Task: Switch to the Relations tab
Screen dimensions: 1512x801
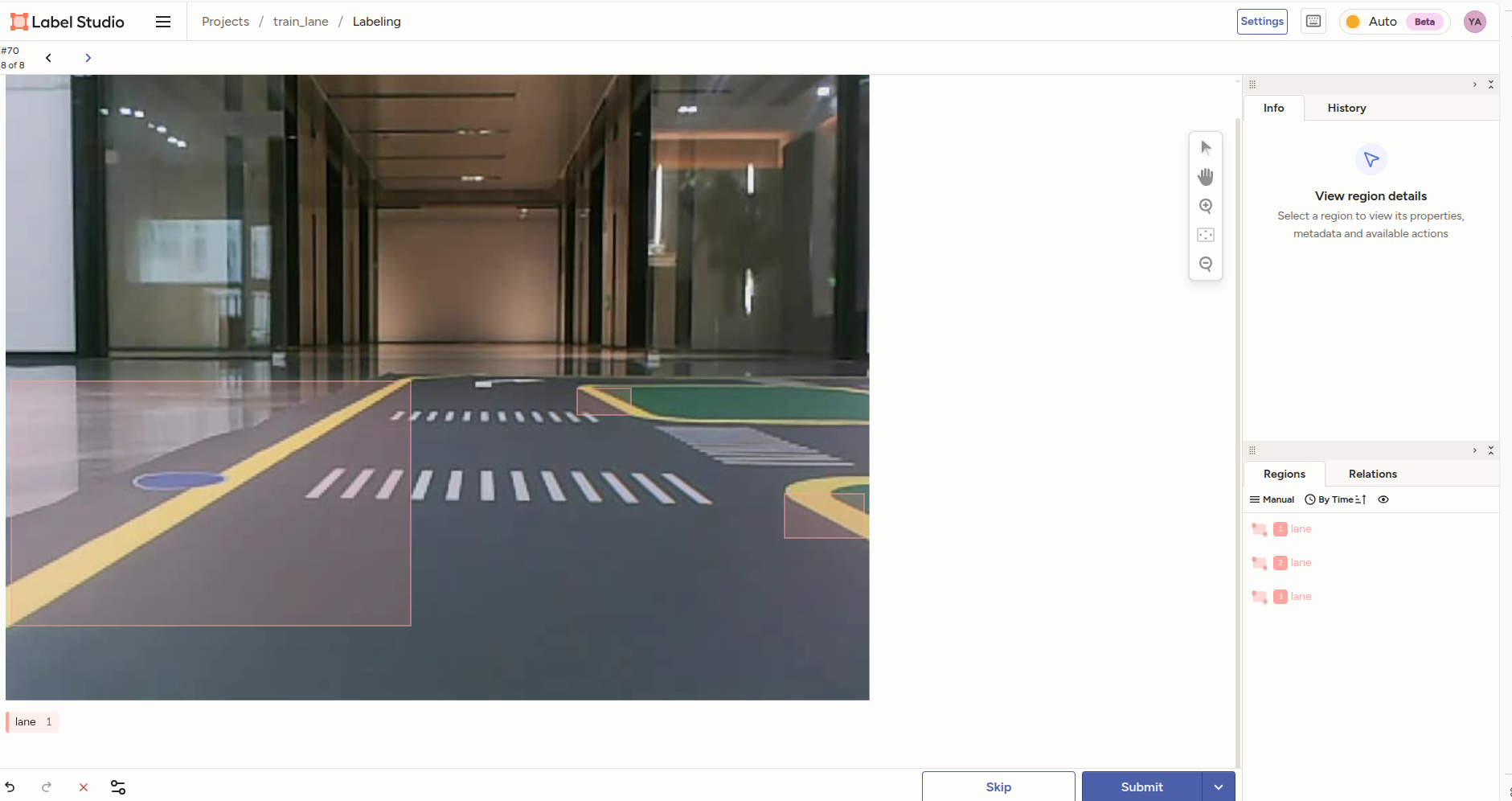Action: [x=1372, y=474]
